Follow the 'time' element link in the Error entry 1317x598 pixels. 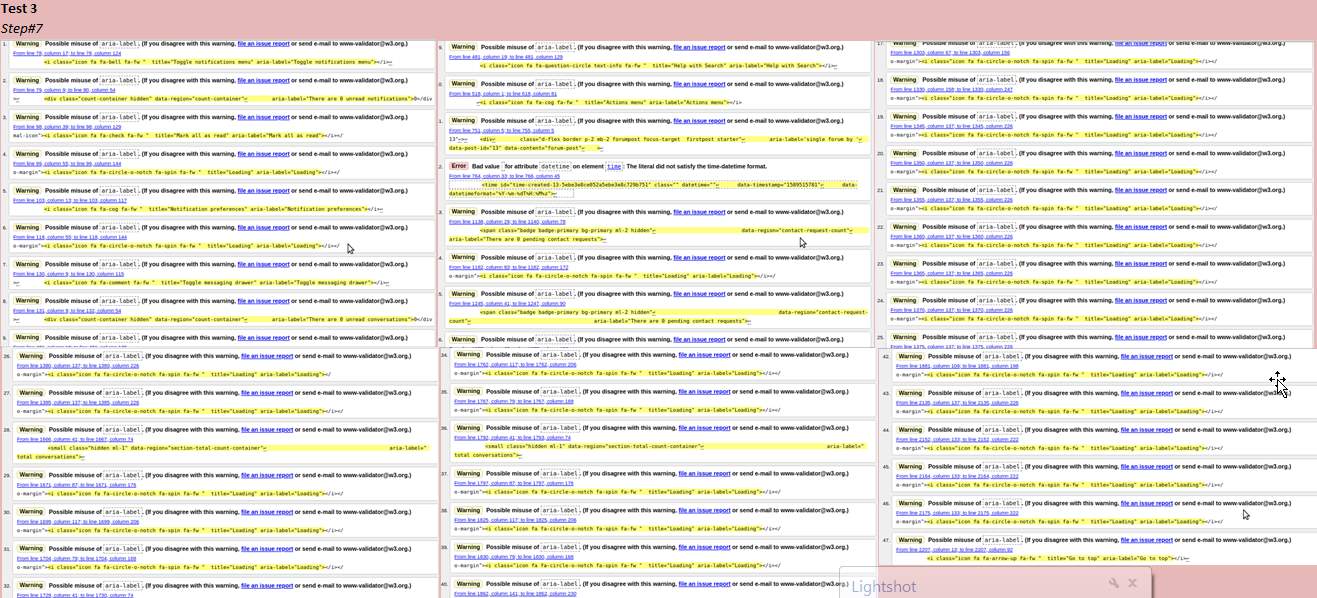[613, 166]
